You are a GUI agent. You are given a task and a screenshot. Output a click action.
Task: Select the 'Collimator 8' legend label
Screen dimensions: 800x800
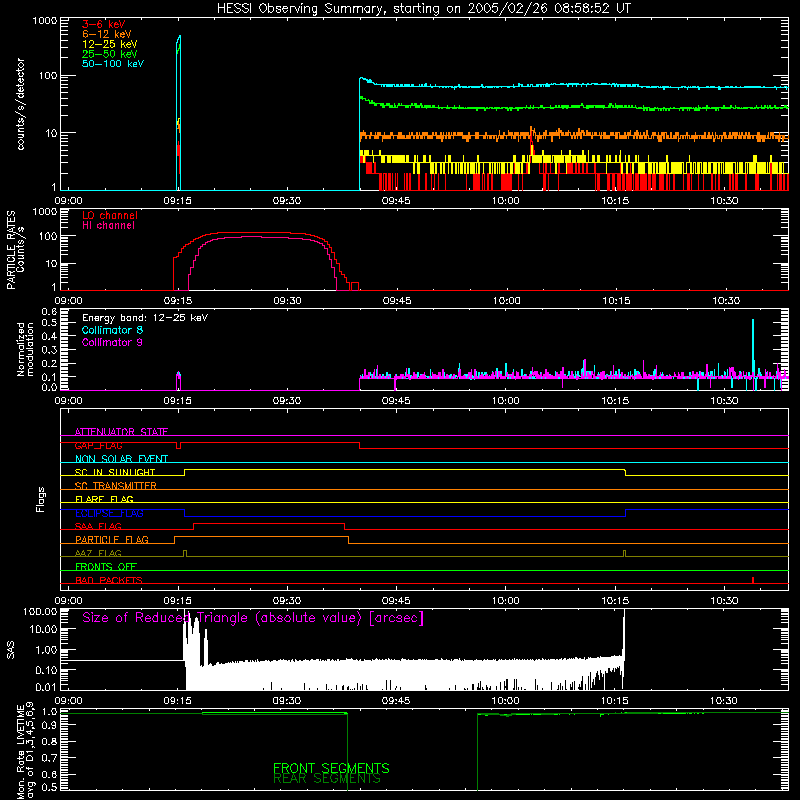click(x=112, y=330)
